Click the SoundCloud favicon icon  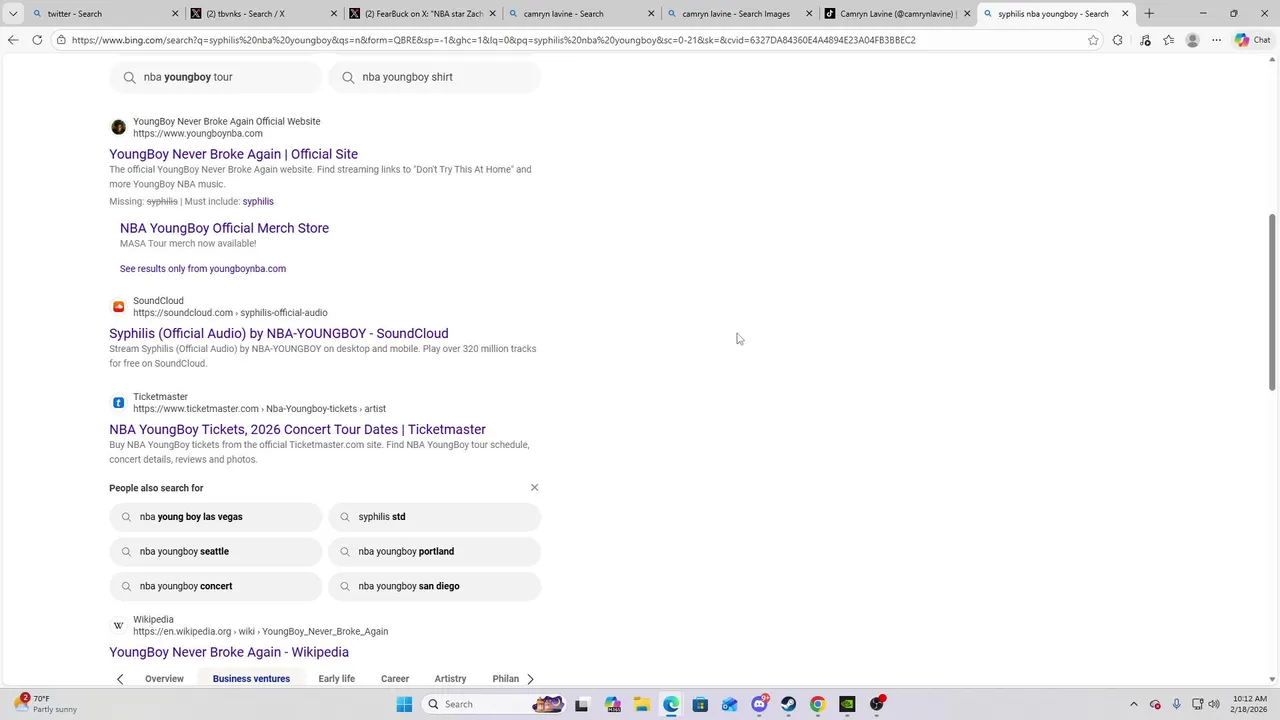[x=118, y=307]
